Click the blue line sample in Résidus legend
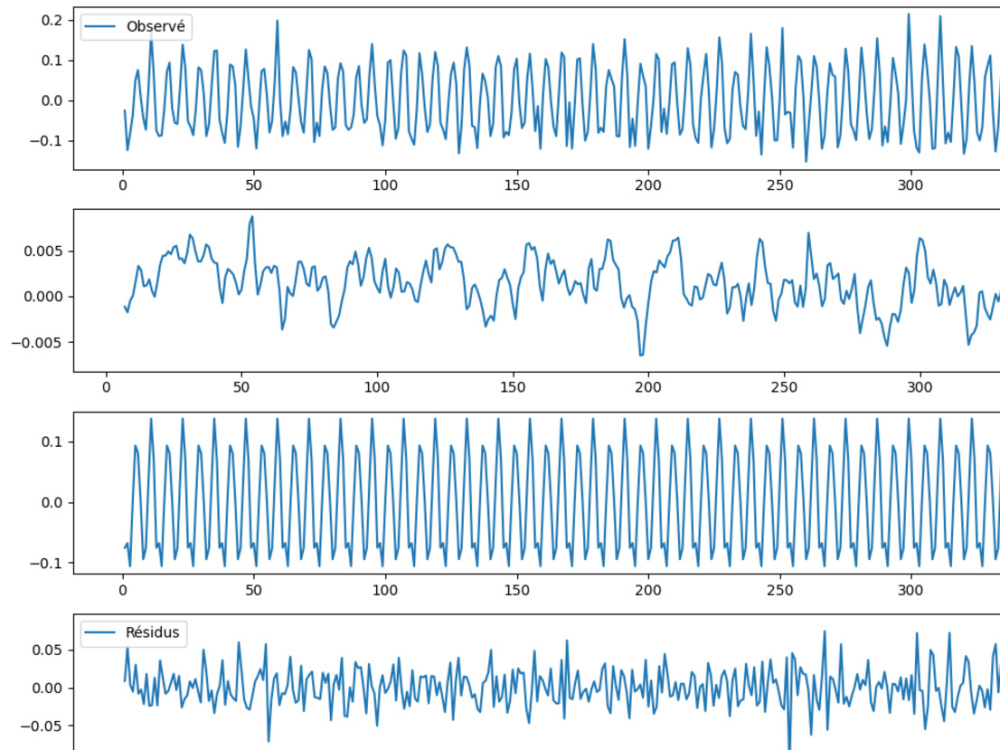The height and width of the screenshot is (750, 1000). [x=100, y=632]
